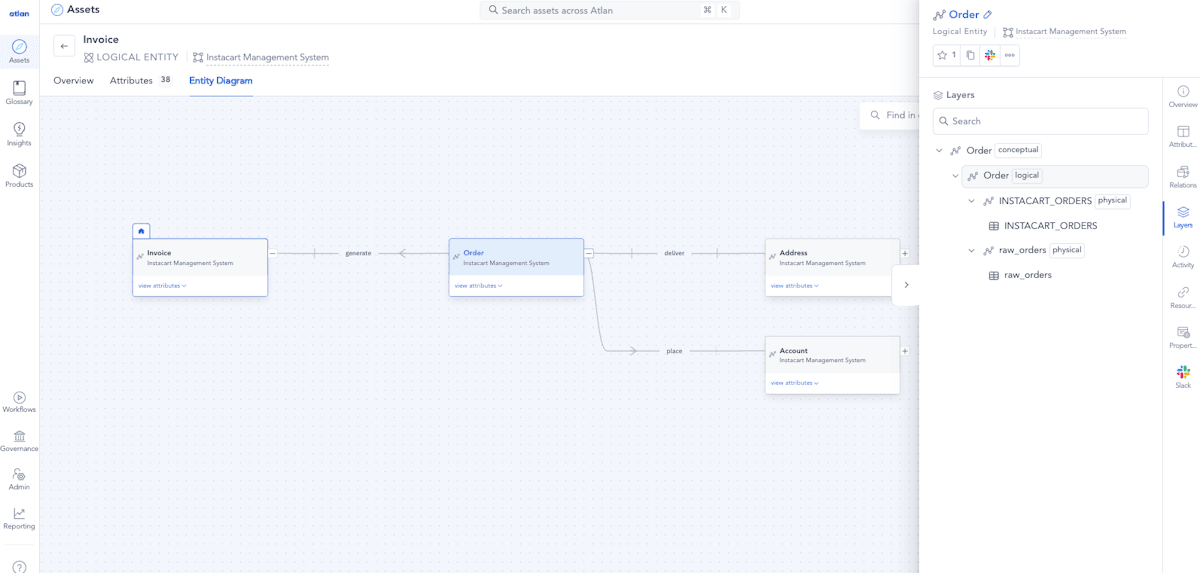This screenshot has height=573, width=1200.
Task: Select raw_orders physical layer row
Action: (x=1033, y=250)
